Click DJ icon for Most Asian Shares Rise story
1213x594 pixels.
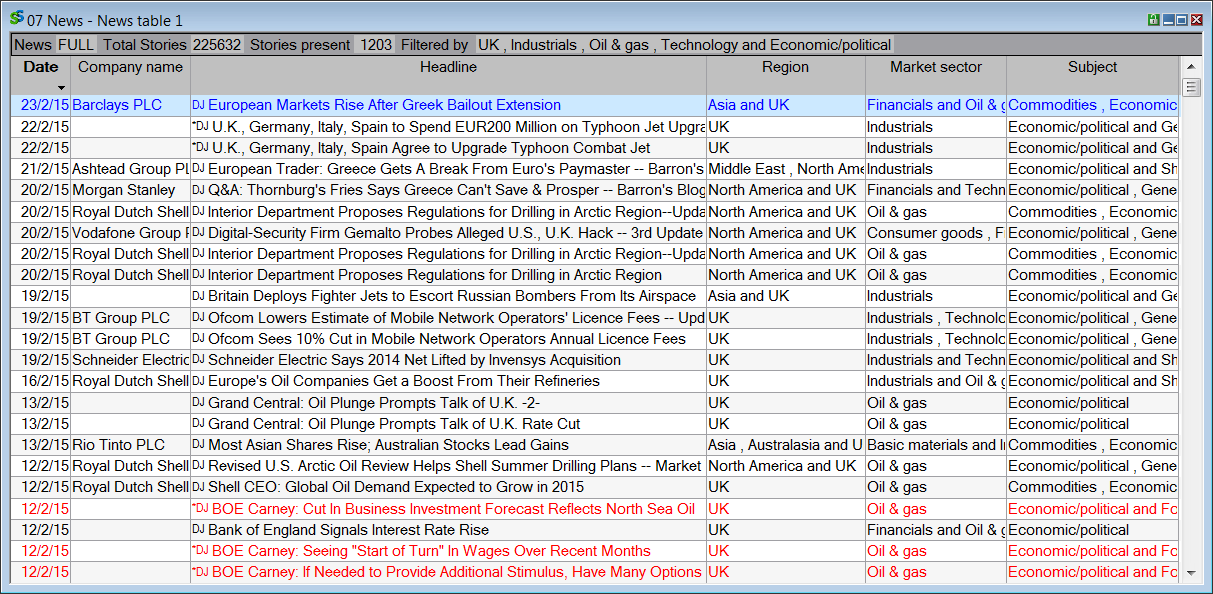(198, 445)
